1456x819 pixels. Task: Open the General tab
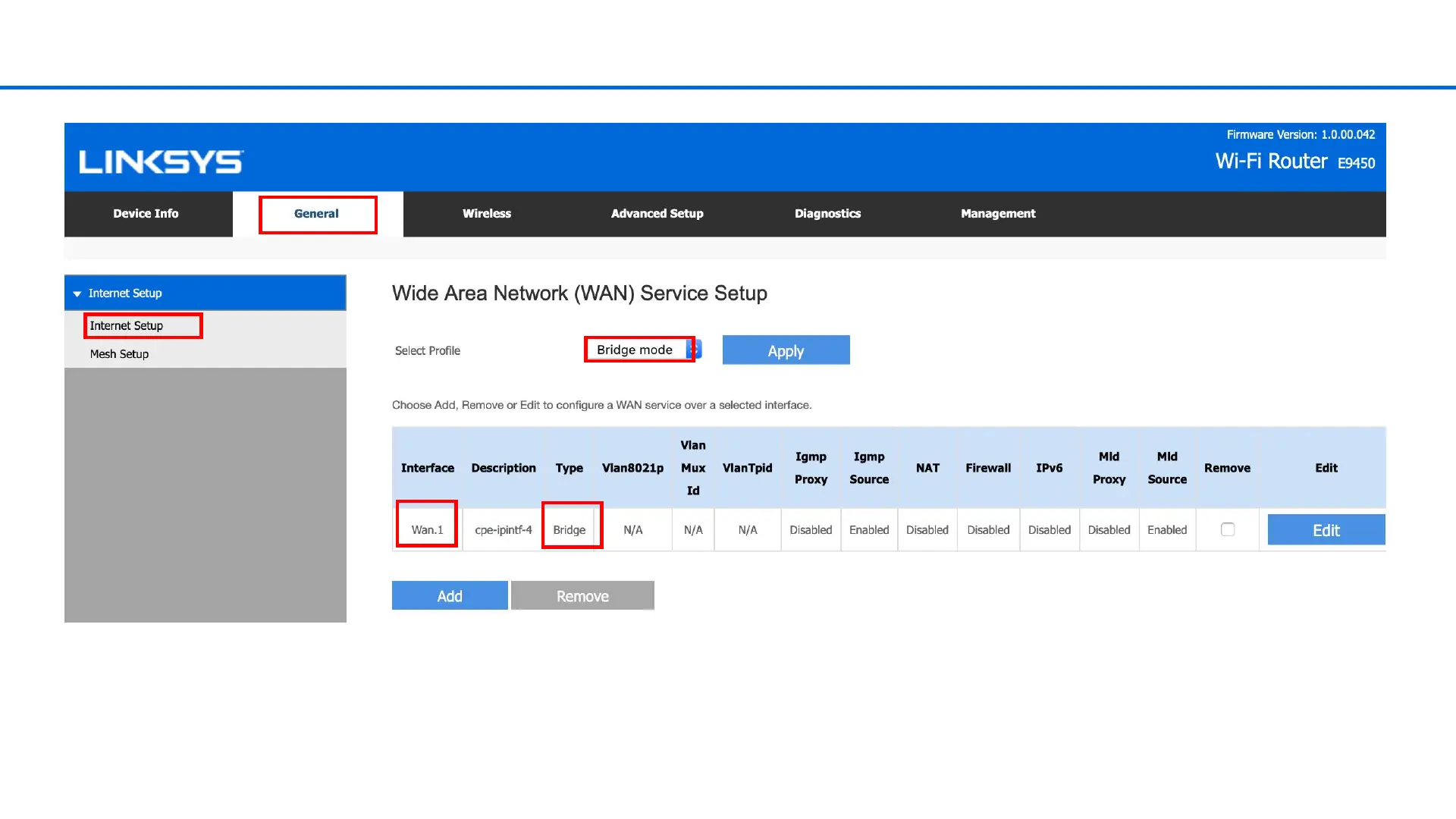pos(317,214)
